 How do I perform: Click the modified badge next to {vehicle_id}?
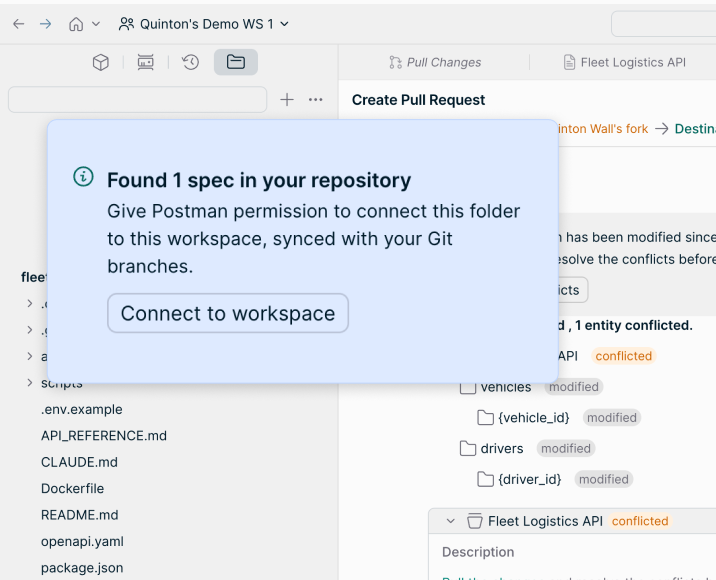click(x=612, y=418)
